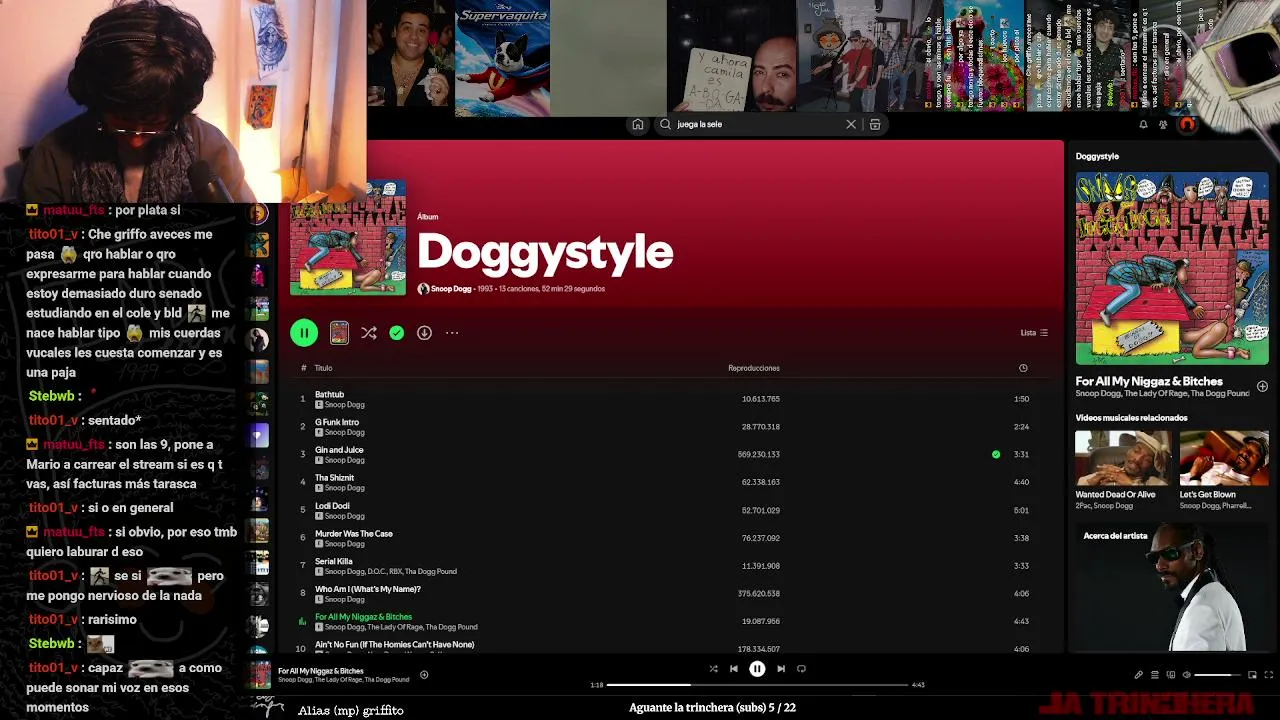The image size is (1280, 720).
Task: Open the song title link in right panel
Action: 1149,381
